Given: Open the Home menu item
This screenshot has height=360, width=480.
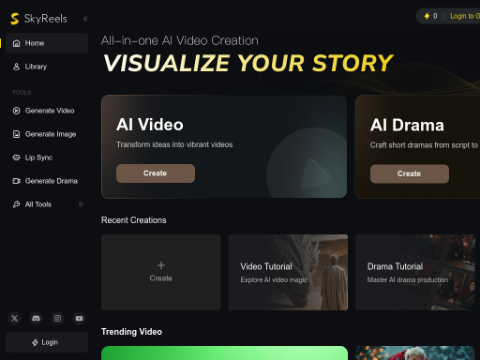Looking at the screenshot, I should pyautogui.click(x=47, y=43).
